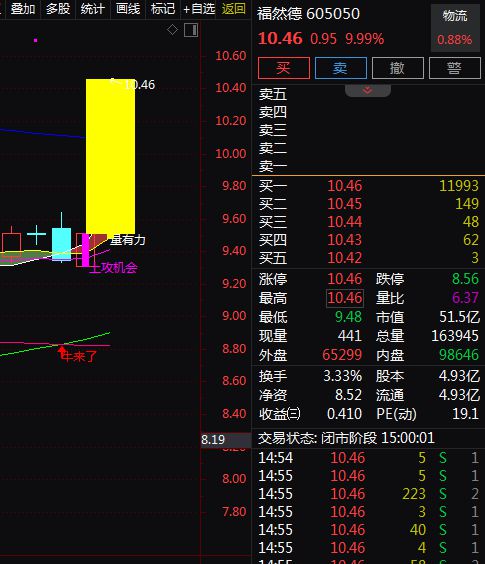This screenshot has height=564, width=485.
Task: Open the 物流 sector box
Action: coord(455,28)
